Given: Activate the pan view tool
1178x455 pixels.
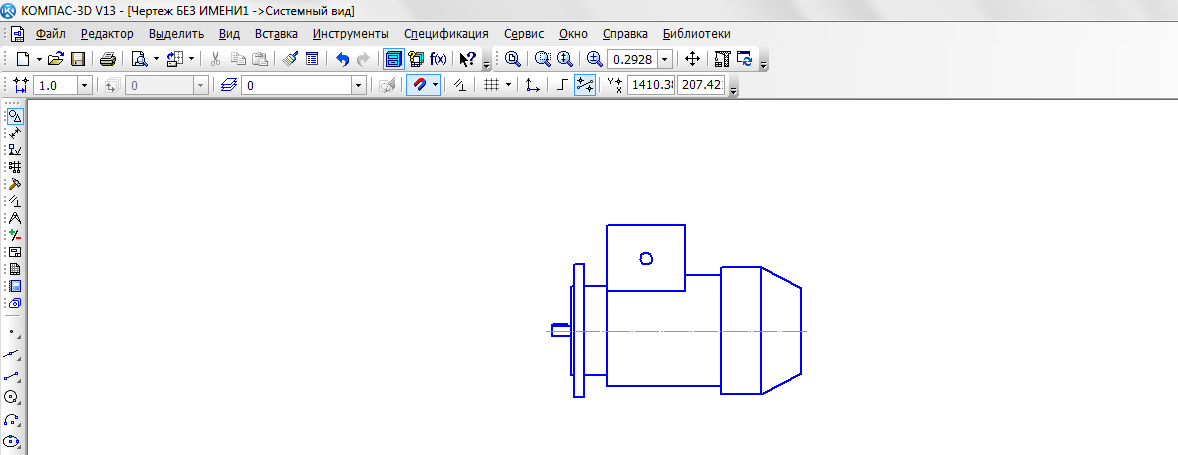Looking at the screenshot, I should point(693,59).
